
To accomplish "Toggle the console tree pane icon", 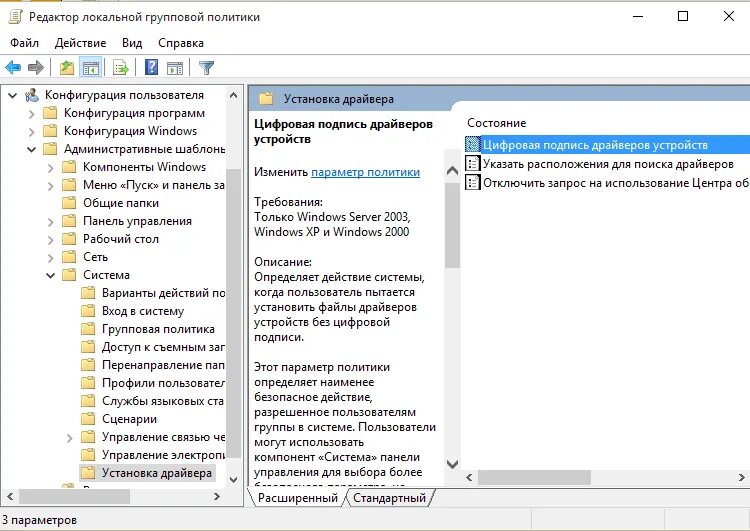I will [x=90, y=67].
